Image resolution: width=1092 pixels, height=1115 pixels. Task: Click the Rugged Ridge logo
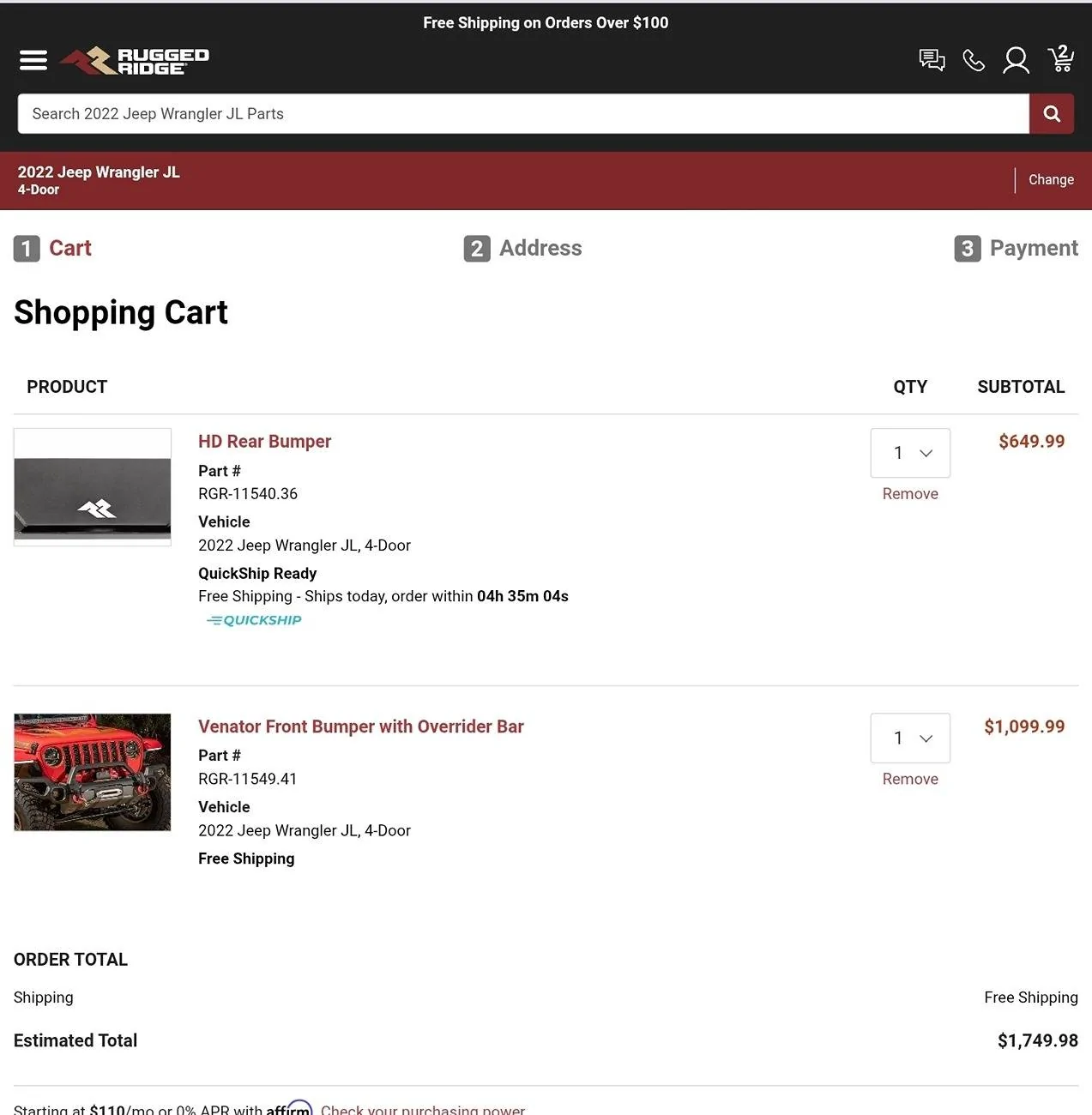click(x=135, y=60)
